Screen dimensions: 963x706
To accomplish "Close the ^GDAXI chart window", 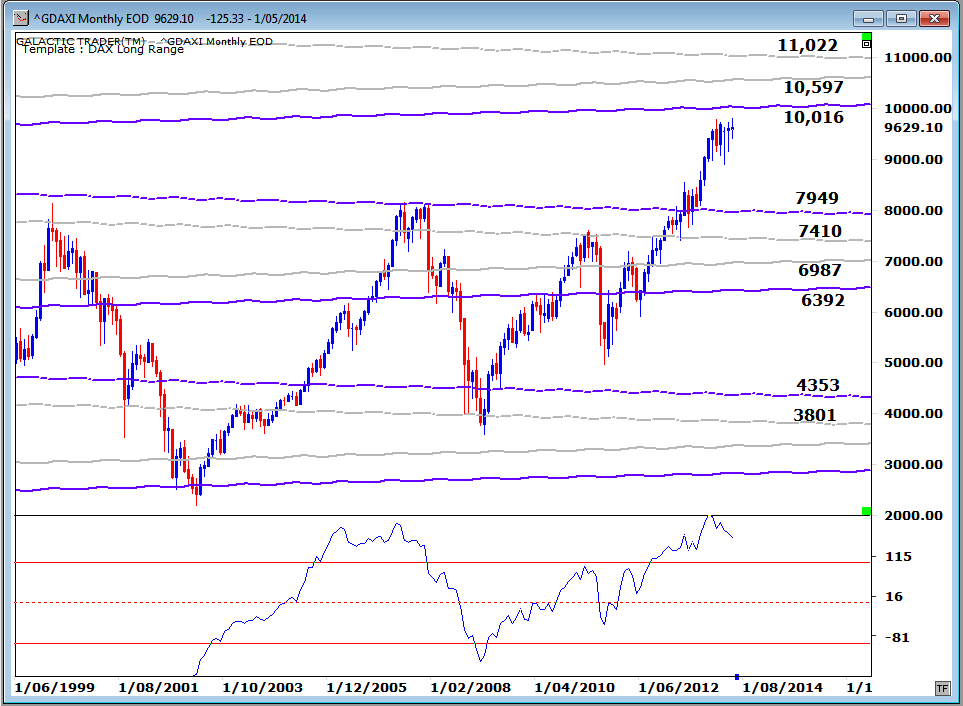I will coord(934,18).
